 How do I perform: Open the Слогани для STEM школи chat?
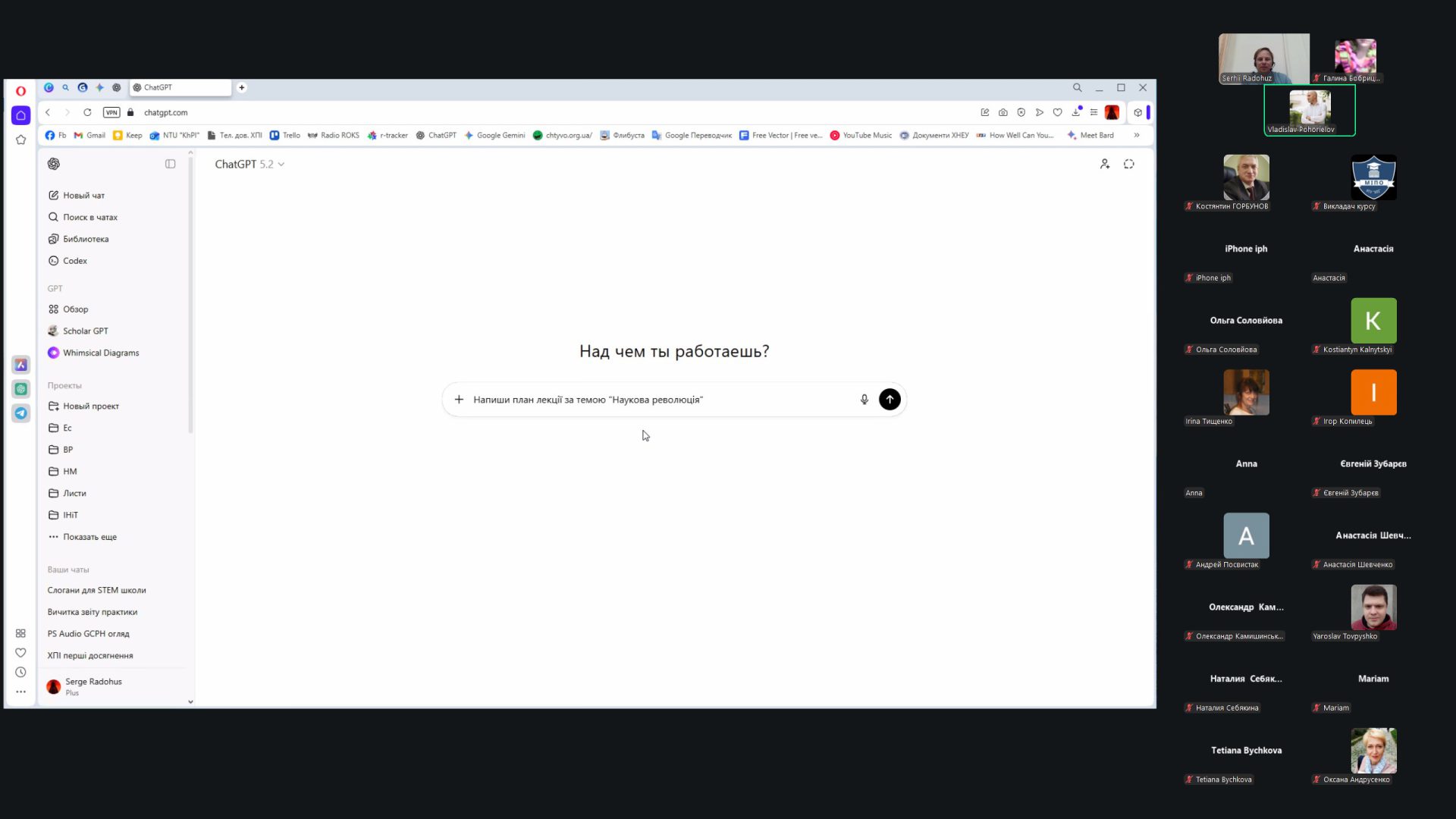click(x=97, y=591)
